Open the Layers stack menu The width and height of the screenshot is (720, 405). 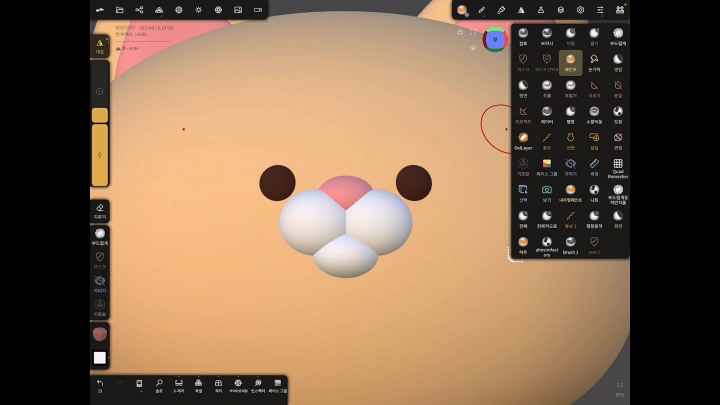click(561, 10)
